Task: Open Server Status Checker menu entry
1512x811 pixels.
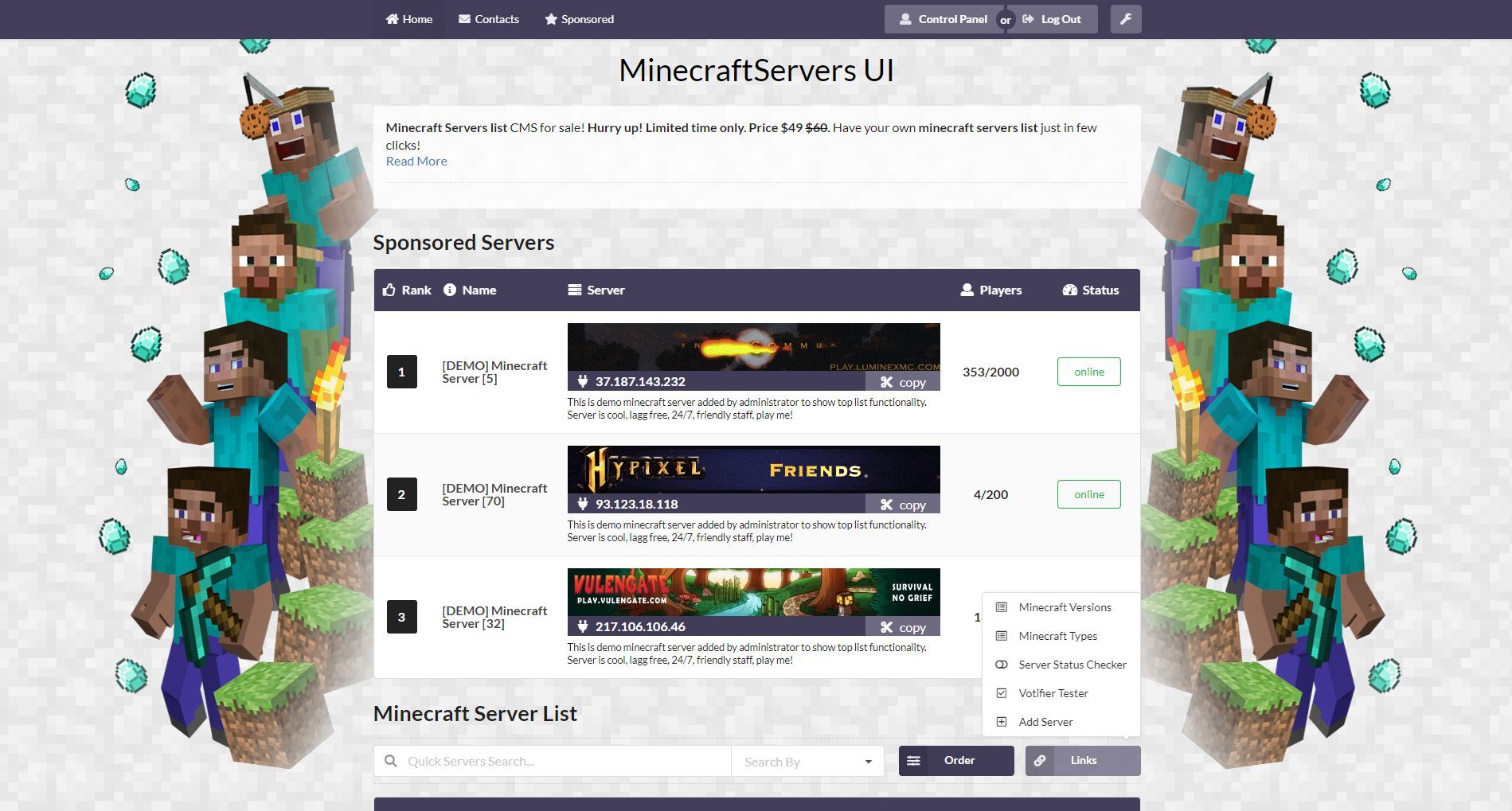Action: (1061, 665)
